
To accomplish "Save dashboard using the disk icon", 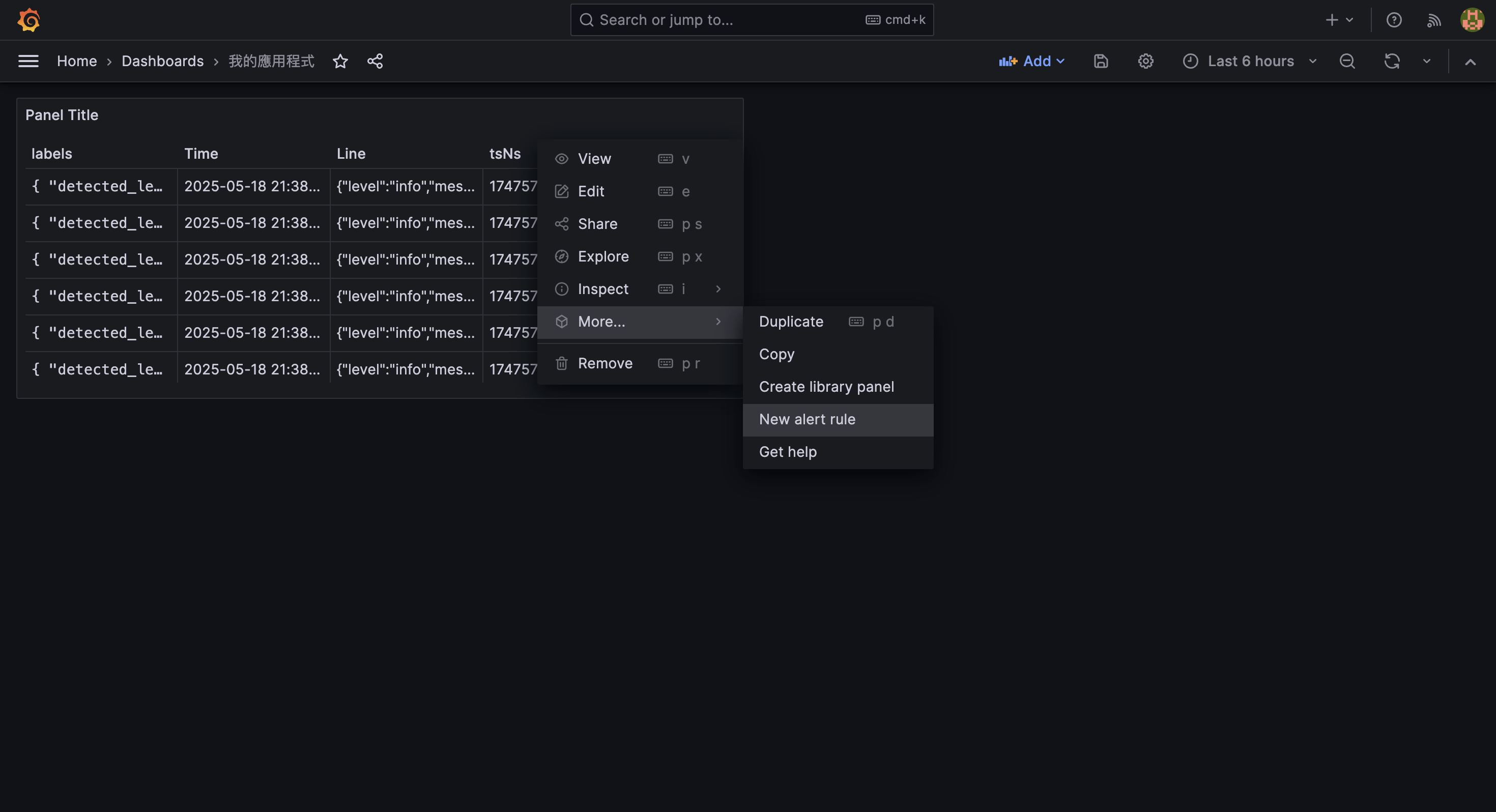I will click(1101, 61).
